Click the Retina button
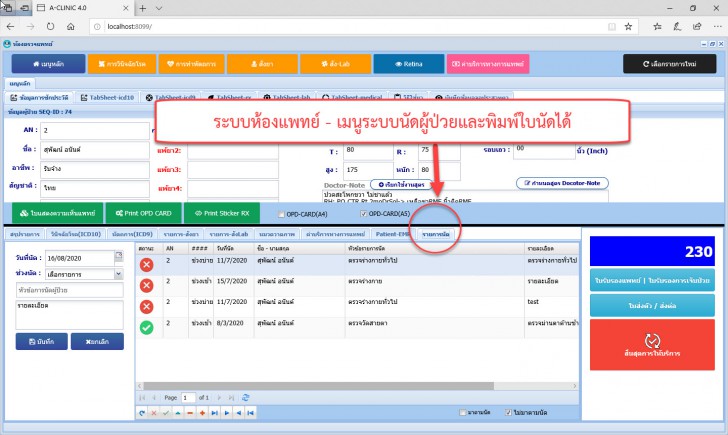Image resolution: width=728 pixels, height=435 pixels. click(409, 64)
